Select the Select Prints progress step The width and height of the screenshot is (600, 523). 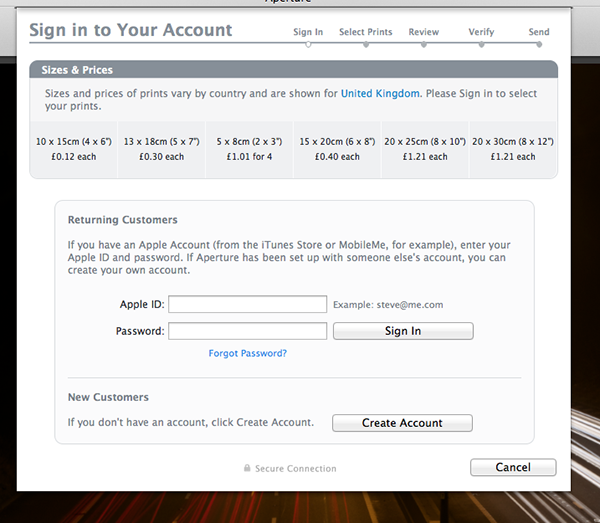tap(366, 32)
